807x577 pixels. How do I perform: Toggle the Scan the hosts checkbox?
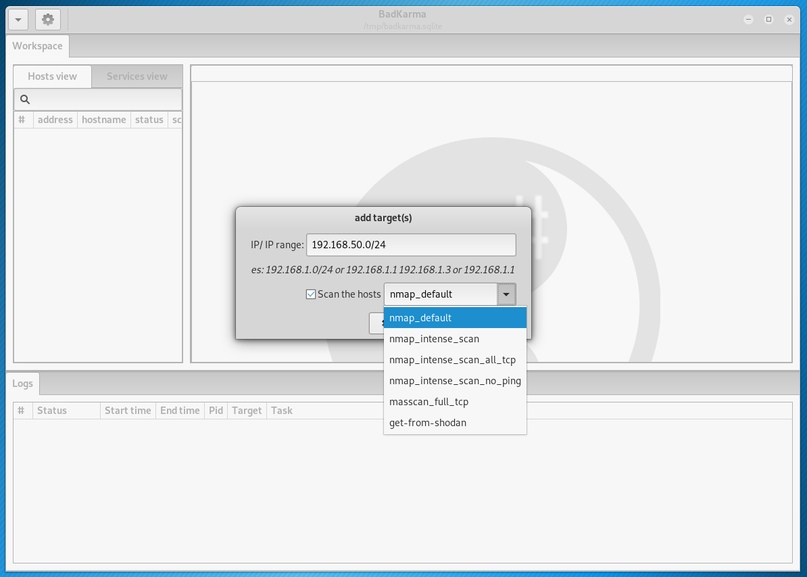311,294
